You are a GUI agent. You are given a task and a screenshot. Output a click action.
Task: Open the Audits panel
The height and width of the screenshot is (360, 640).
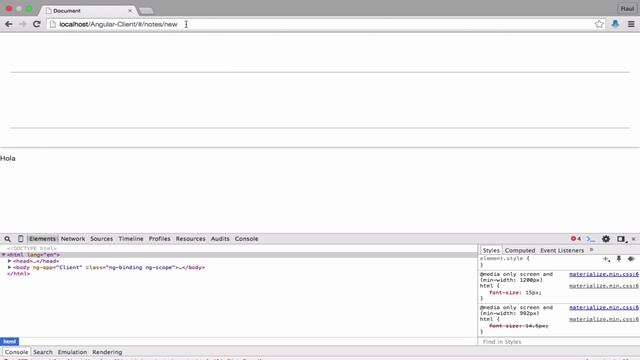(220, 239)
